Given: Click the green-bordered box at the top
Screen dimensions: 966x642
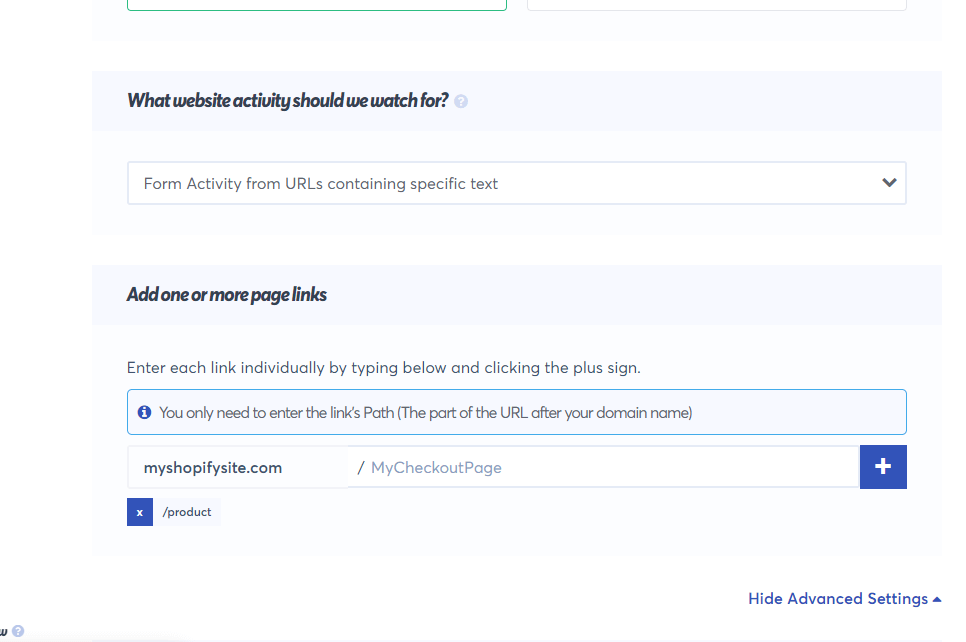Looking at the screenshot, I should [317, 5].
